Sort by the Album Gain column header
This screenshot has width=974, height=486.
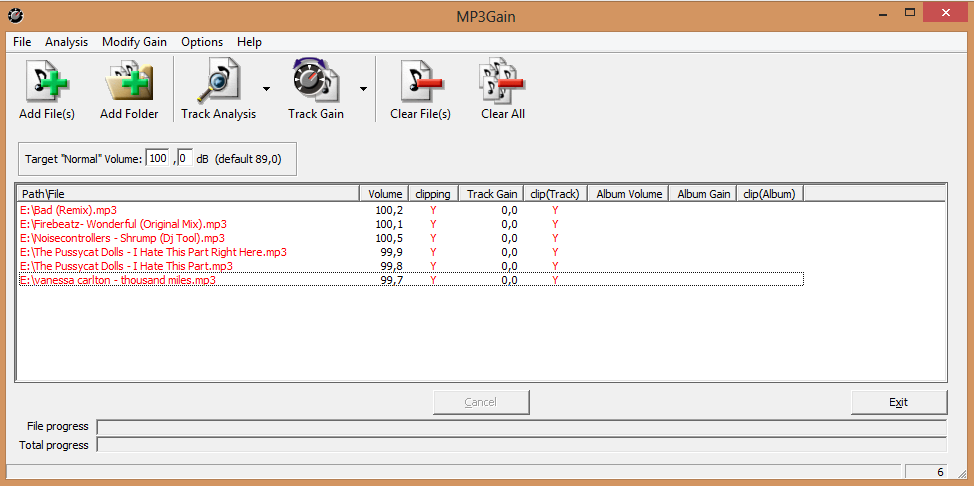pyautogui.click(x=703, y=194)
